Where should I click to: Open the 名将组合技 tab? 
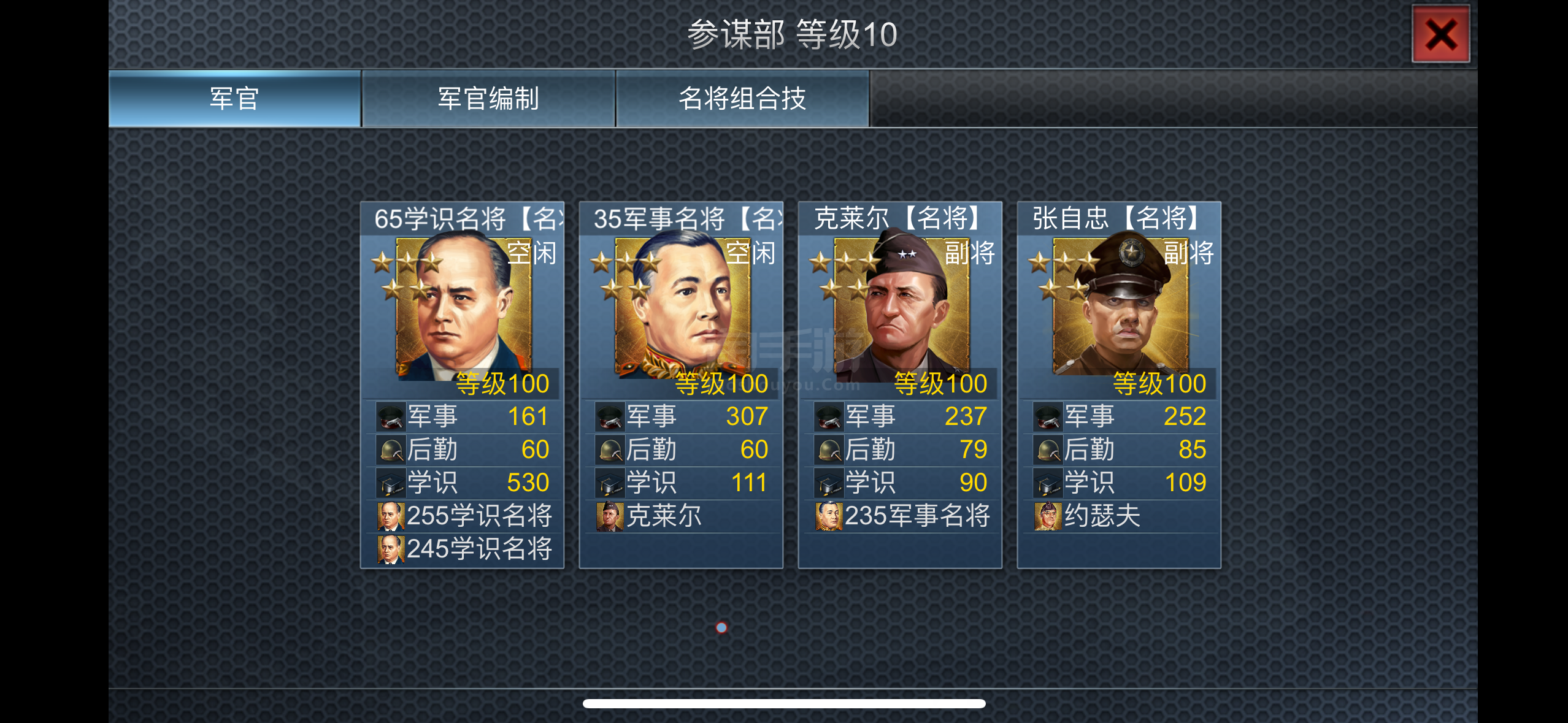[742, 99]
